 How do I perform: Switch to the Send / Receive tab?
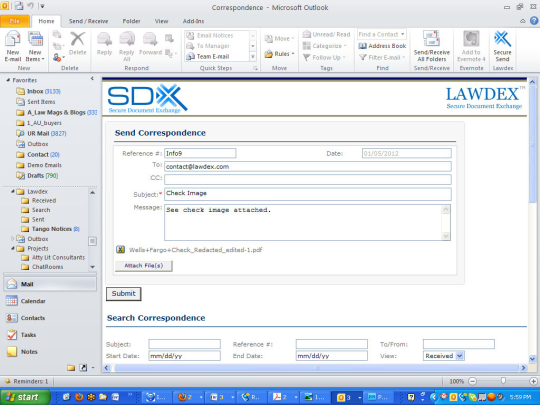[88, 21]
